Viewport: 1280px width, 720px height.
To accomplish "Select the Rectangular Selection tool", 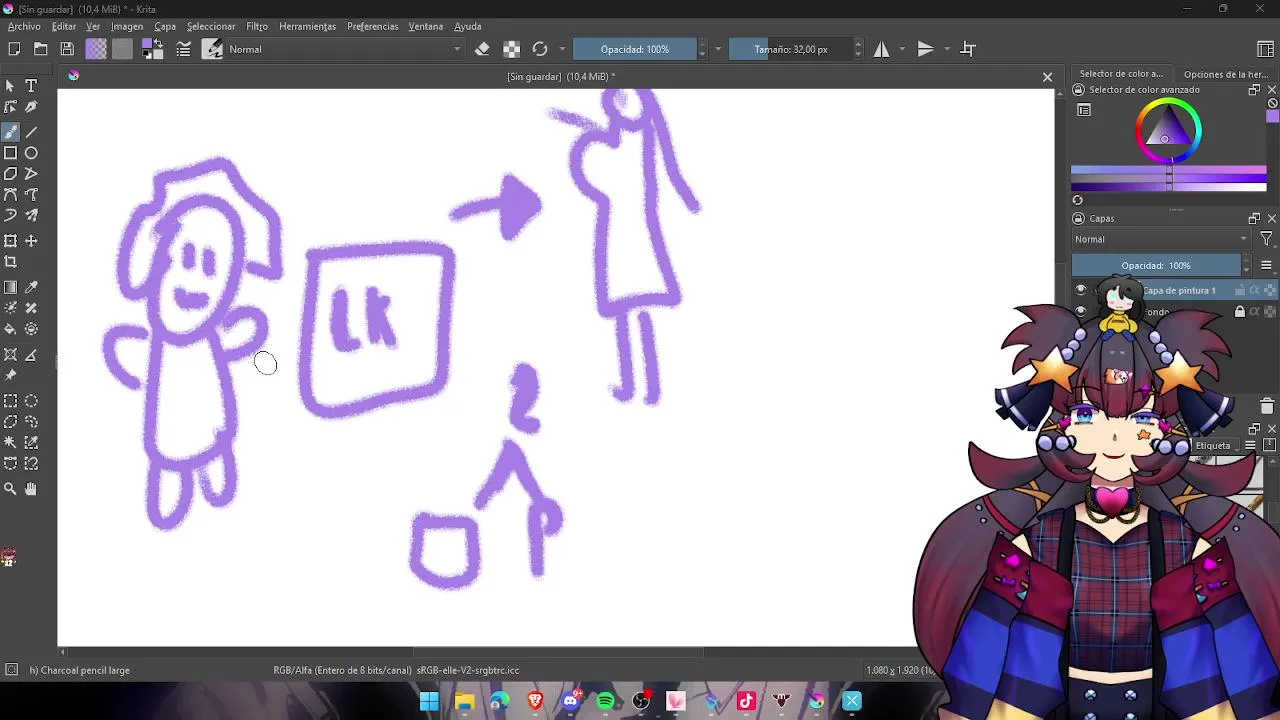I will pos(10,401).
